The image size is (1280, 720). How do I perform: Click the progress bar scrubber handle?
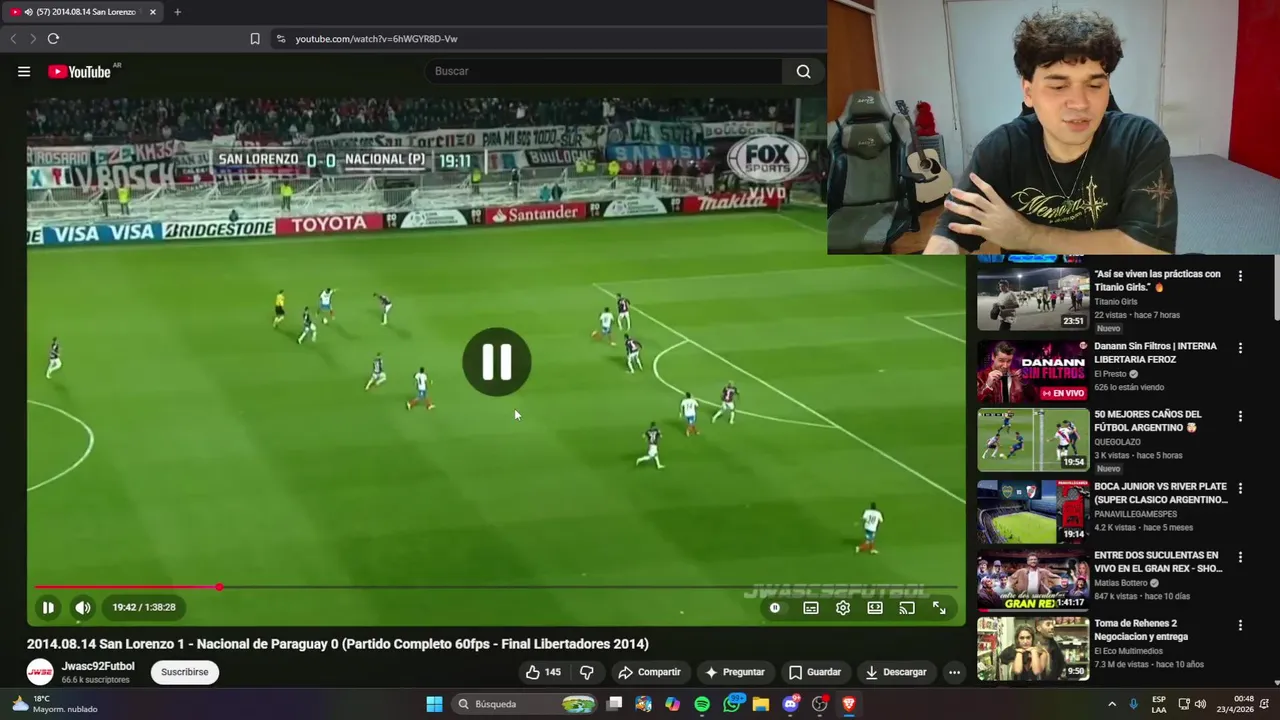[219, 587]
